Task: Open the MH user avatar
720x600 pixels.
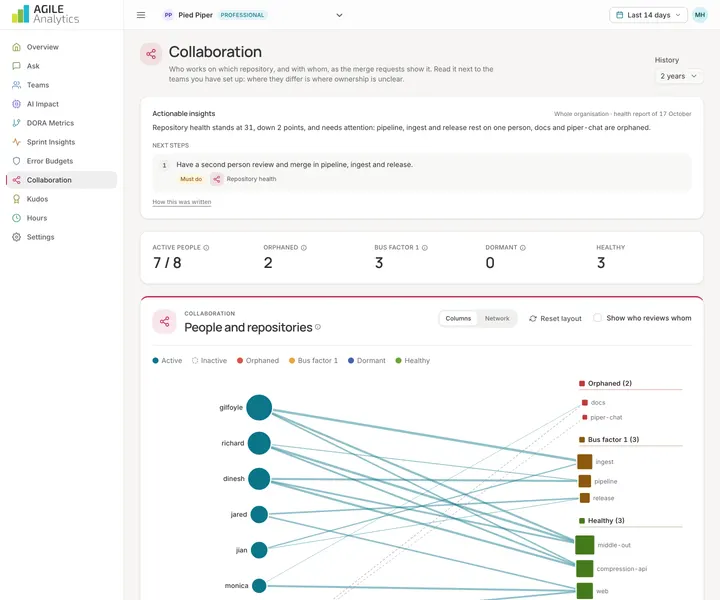Action: [699, 15]
